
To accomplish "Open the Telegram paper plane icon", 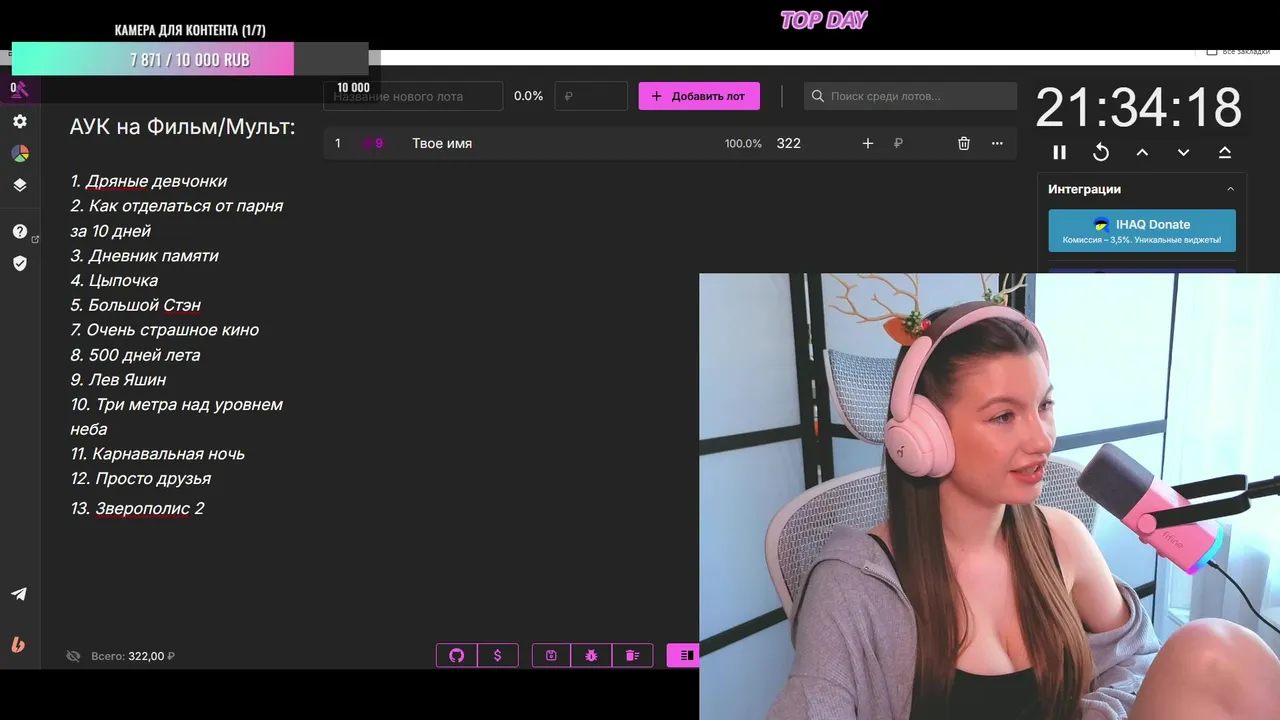I will tap(19, 594).
